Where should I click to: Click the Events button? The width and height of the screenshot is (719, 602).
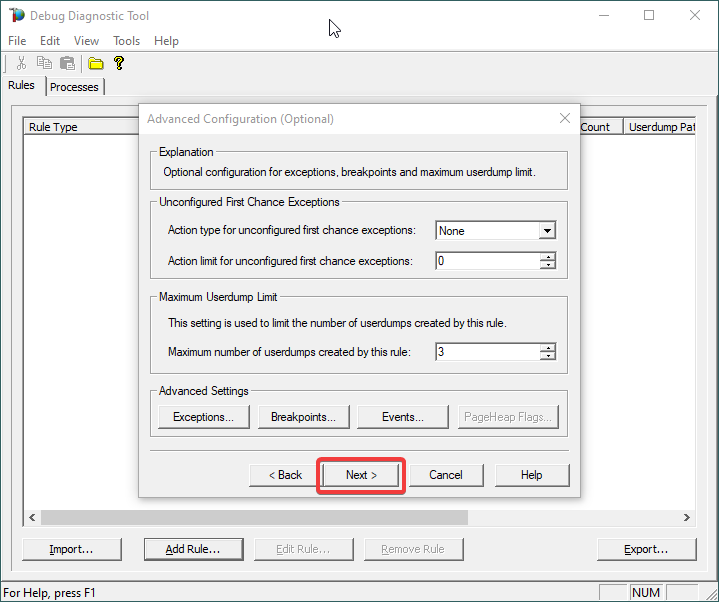(402, 417)
